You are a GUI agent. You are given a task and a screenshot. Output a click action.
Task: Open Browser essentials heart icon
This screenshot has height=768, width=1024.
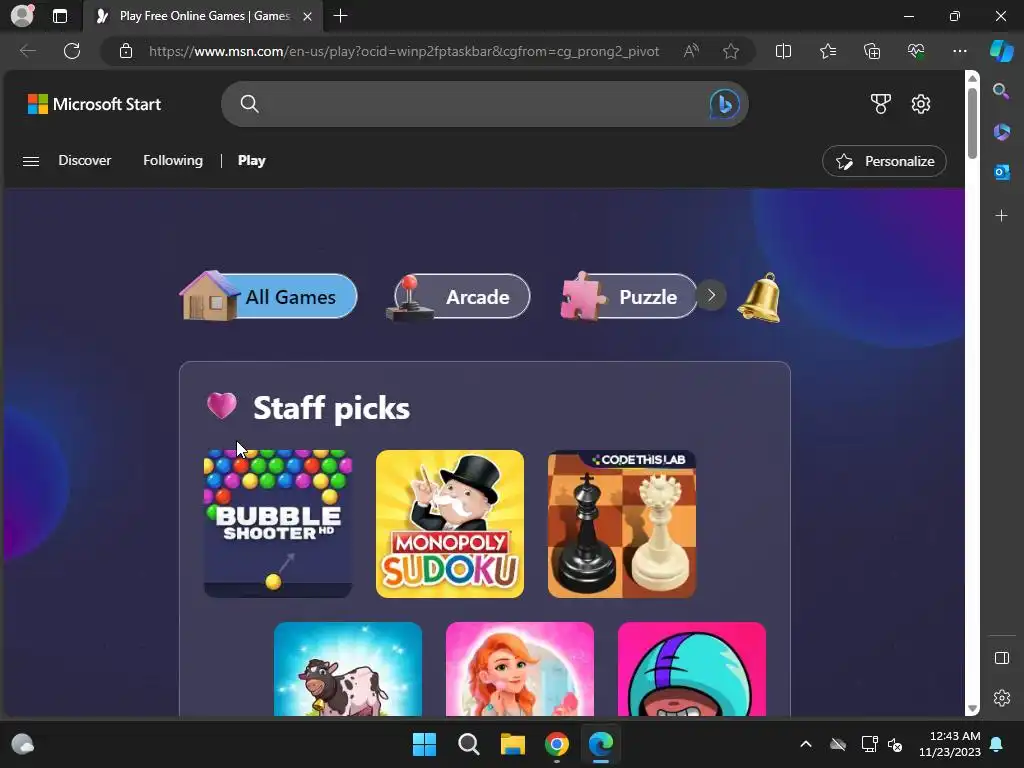(x=916, y=51)
